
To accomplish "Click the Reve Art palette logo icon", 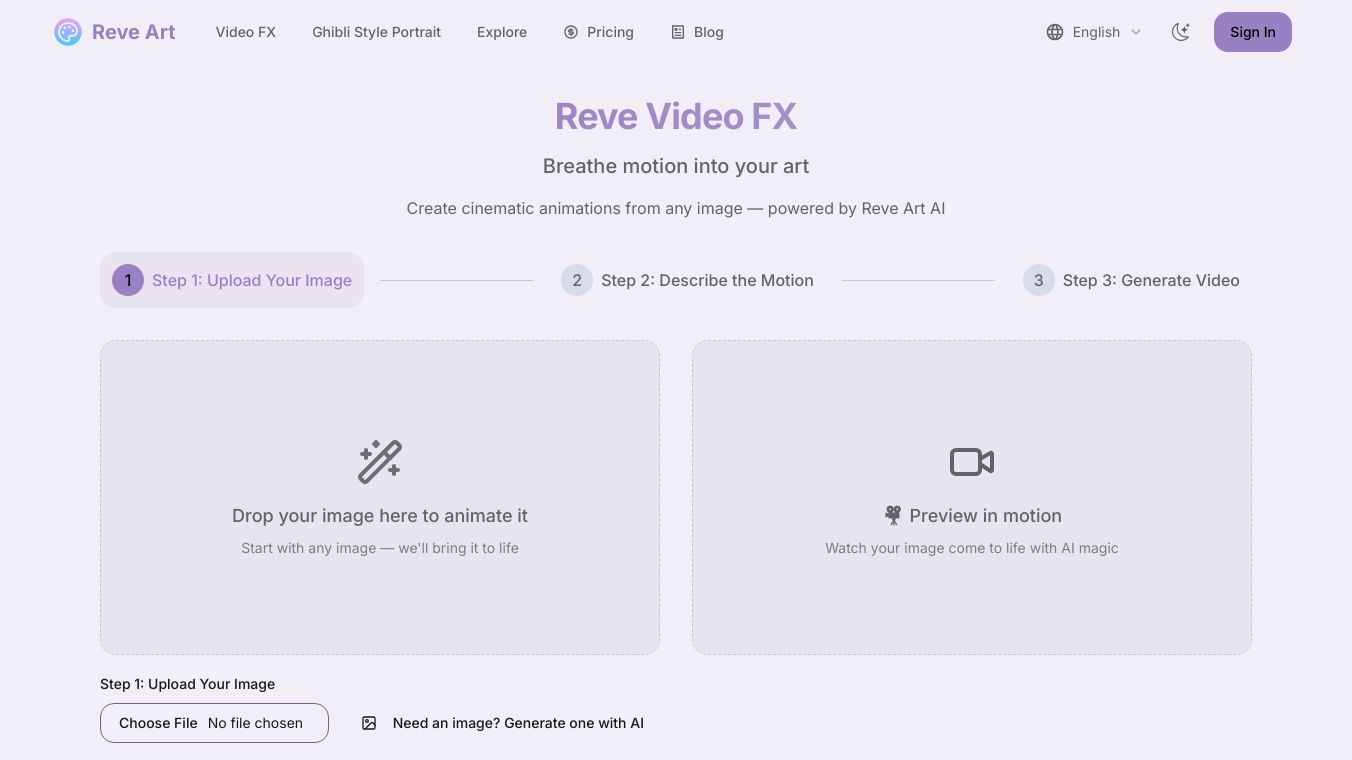I will 68,32.
